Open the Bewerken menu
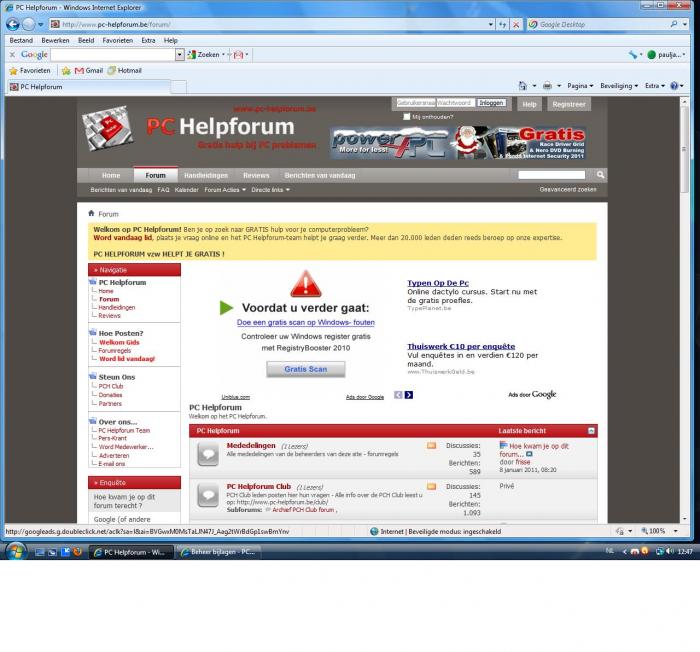700x652 pixels. [55, 40]
